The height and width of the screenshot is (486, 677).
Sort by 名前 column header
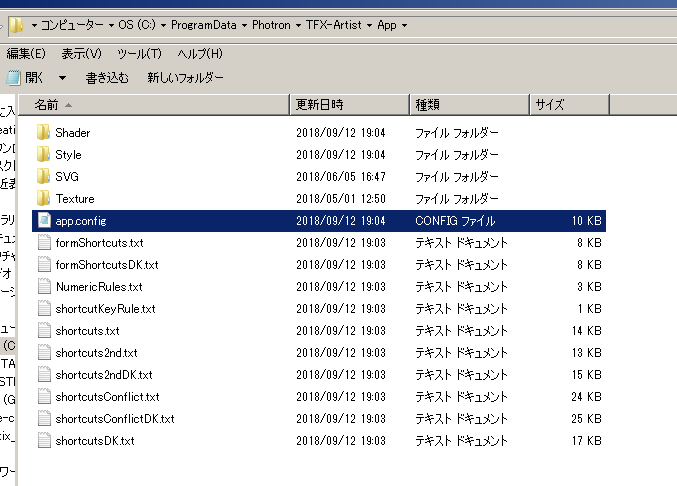[154, 105]
